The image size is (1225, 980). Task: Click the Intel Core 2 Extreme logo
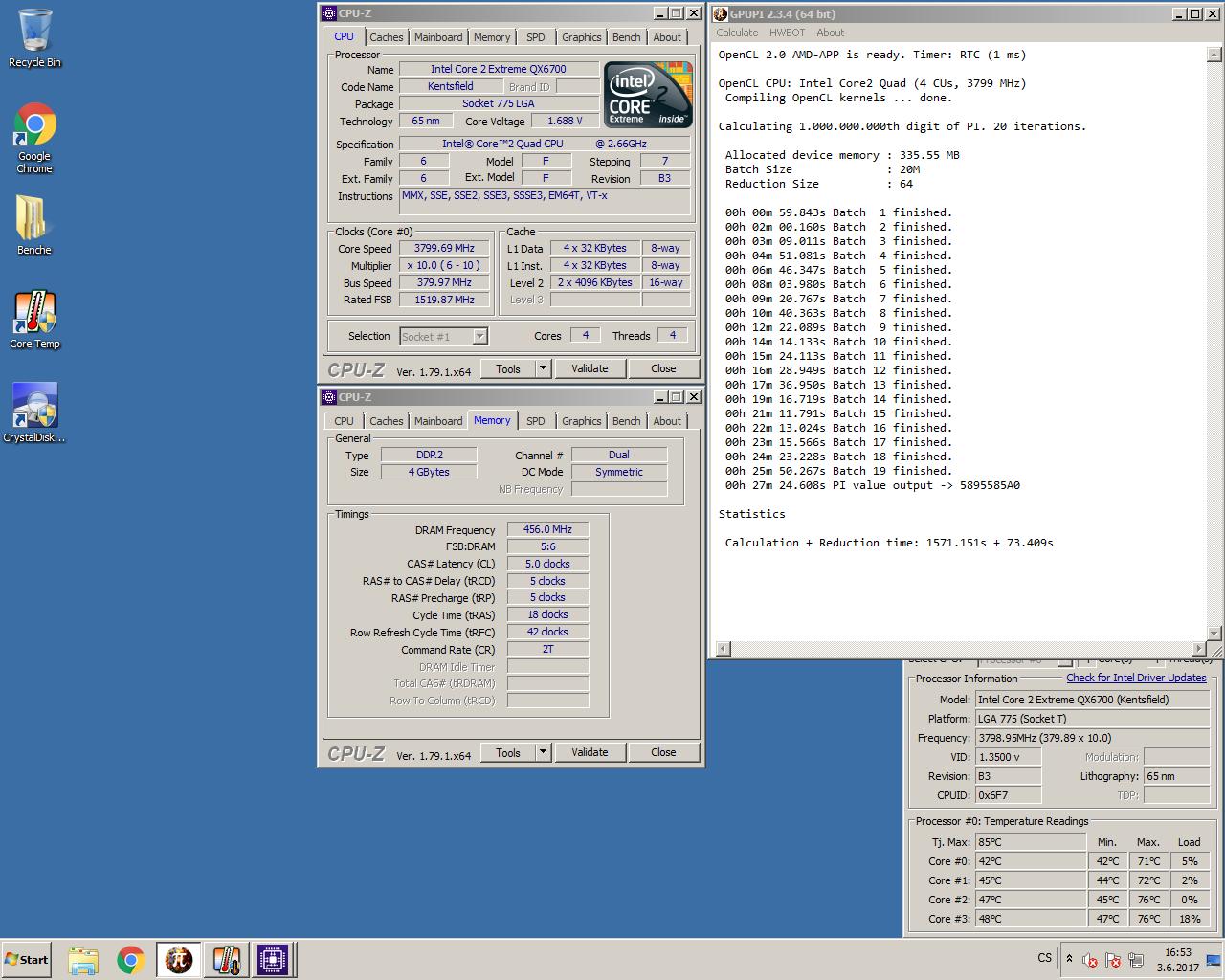click(649, 95)
